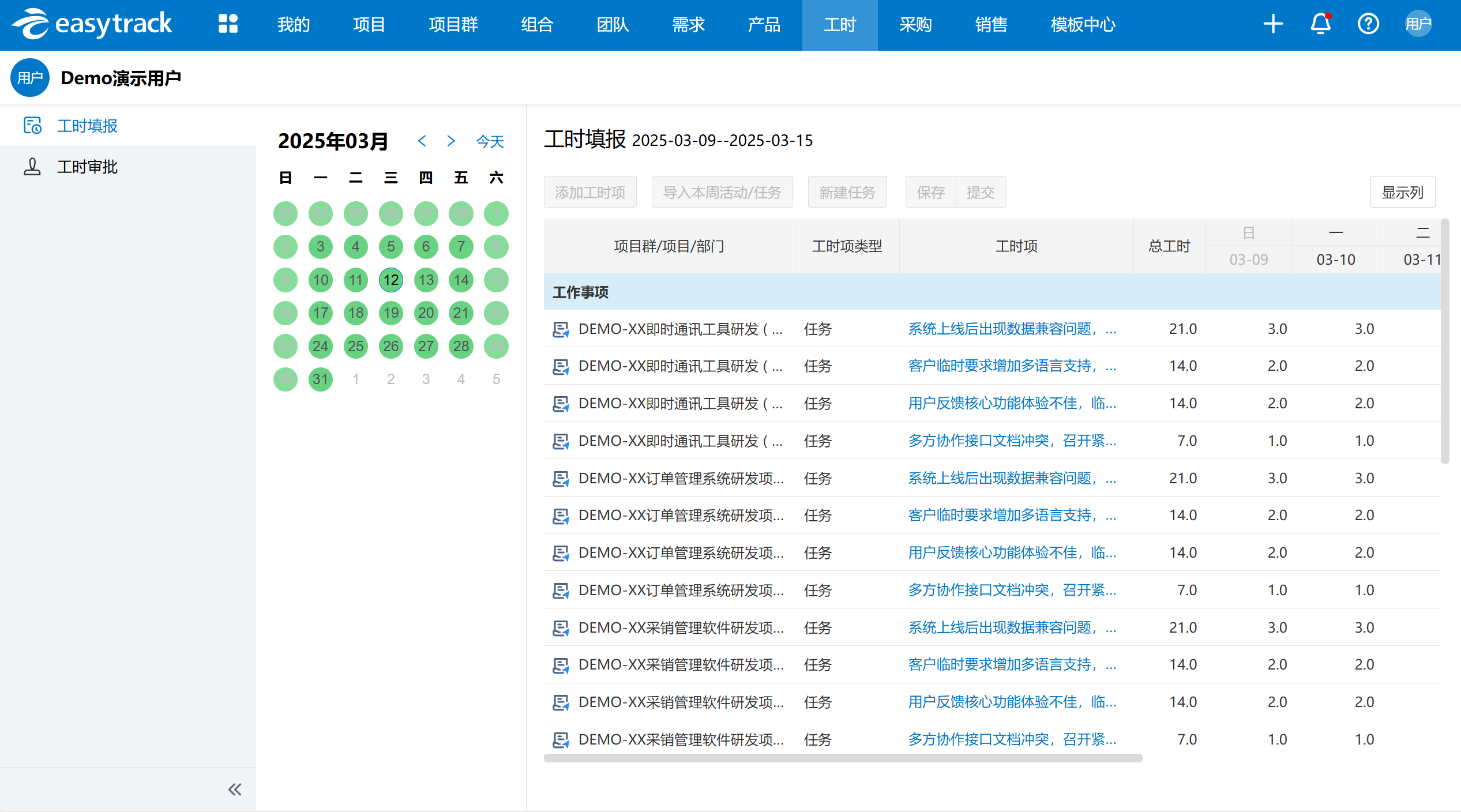The width and height of the screenshot is (1461, 812).
Task: Open the help question mark icon
Action: pos(1368,24)
